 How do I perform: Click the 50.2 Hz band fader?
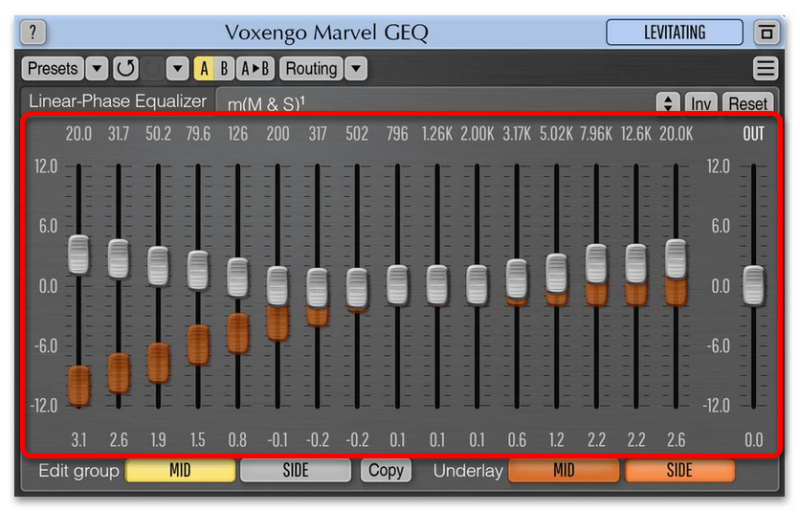(x=158, y=266)
